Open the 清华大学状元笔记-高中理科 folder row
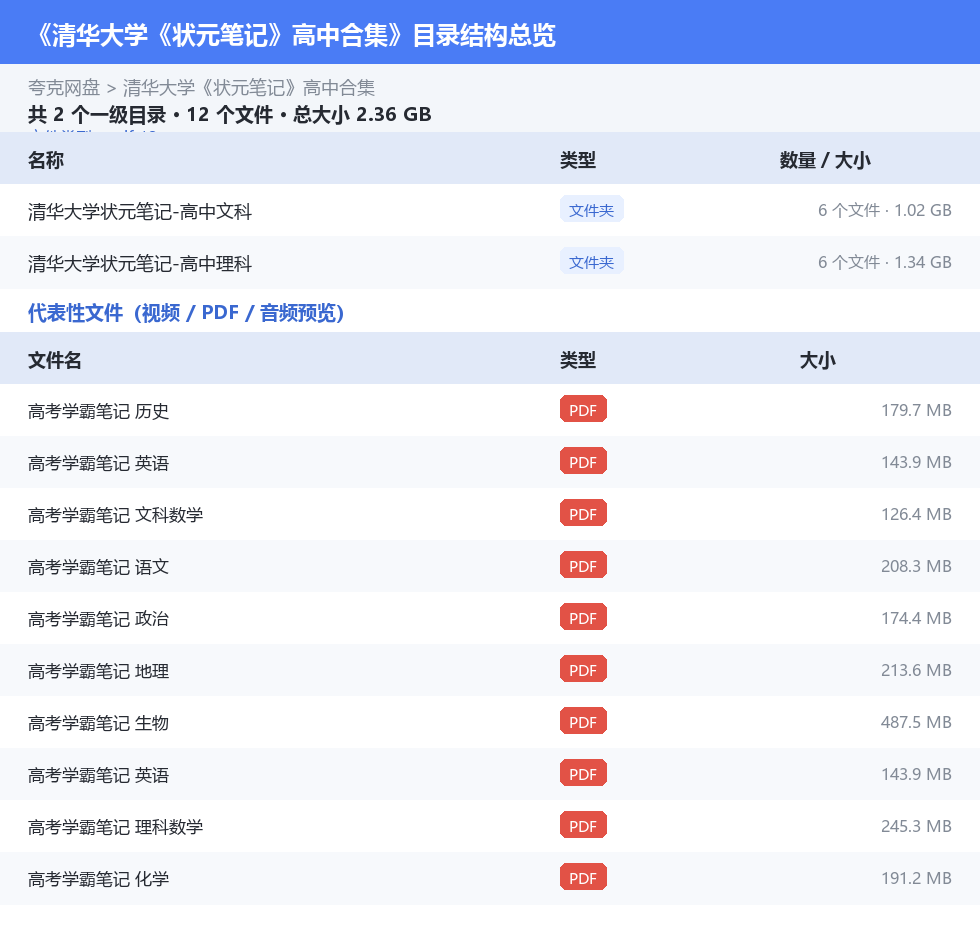This screenshot has width=980, height=936. tap(490, 262)
